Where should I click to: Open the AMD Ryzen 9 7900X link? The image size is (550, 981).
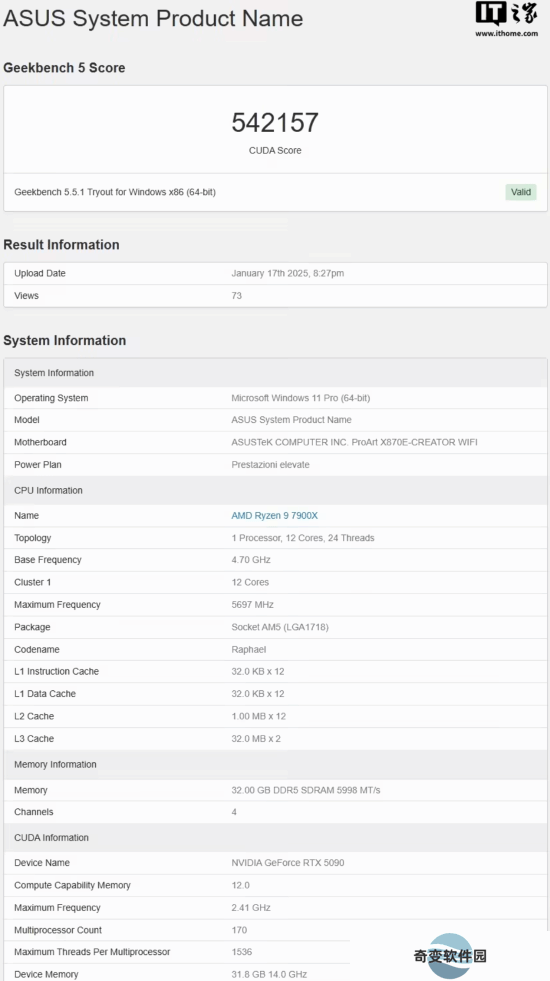(x=275, y=516)
